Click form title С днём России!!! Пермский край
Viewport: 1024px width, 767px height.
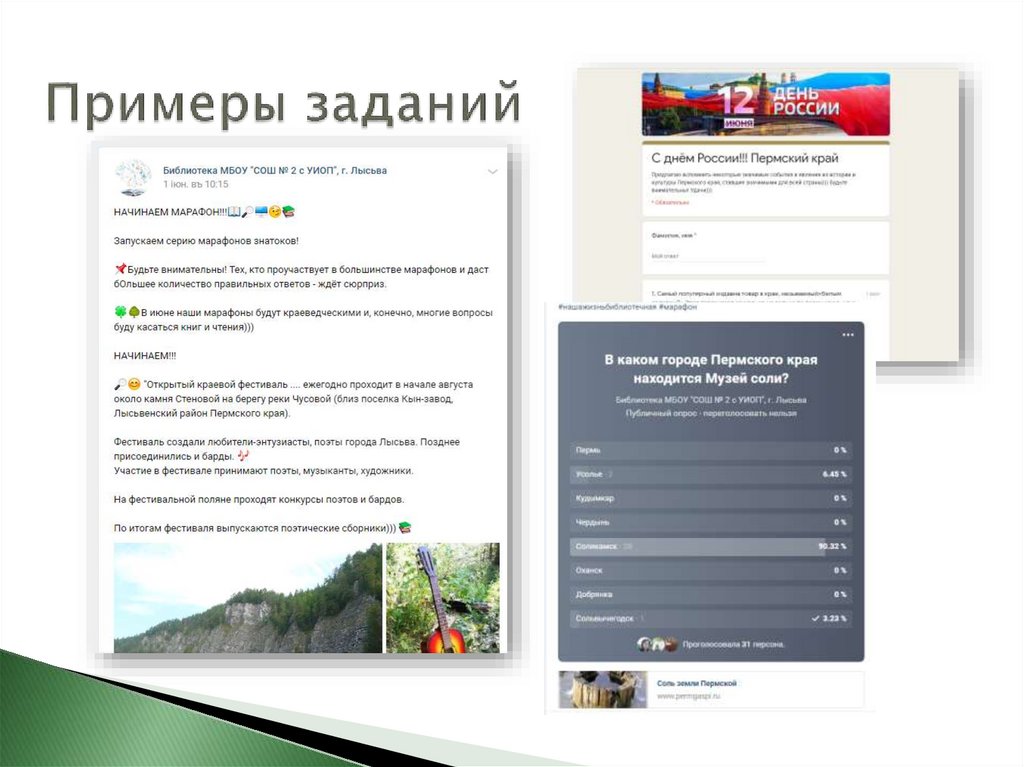click(744, 158)
